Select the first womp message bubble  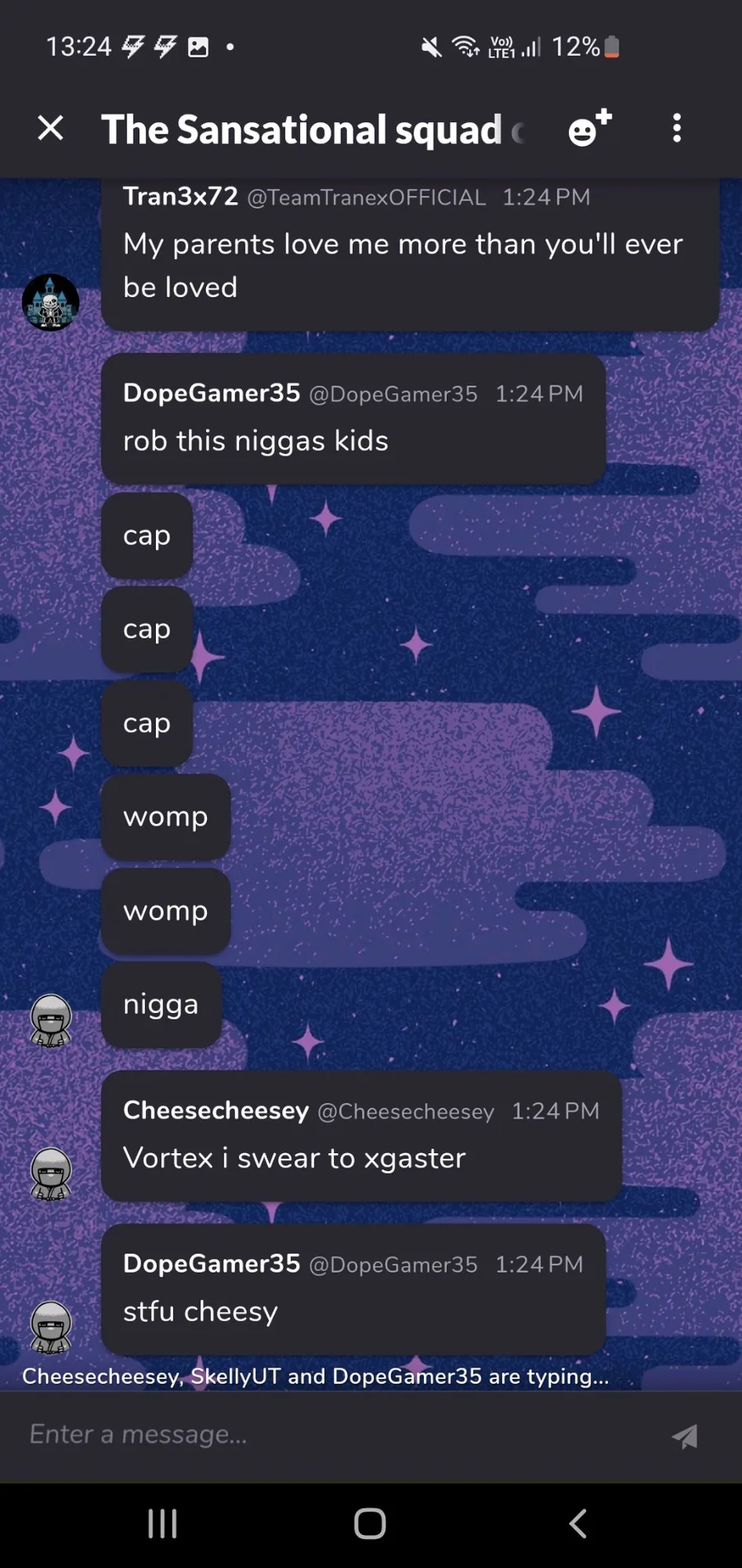click(166, 817)
